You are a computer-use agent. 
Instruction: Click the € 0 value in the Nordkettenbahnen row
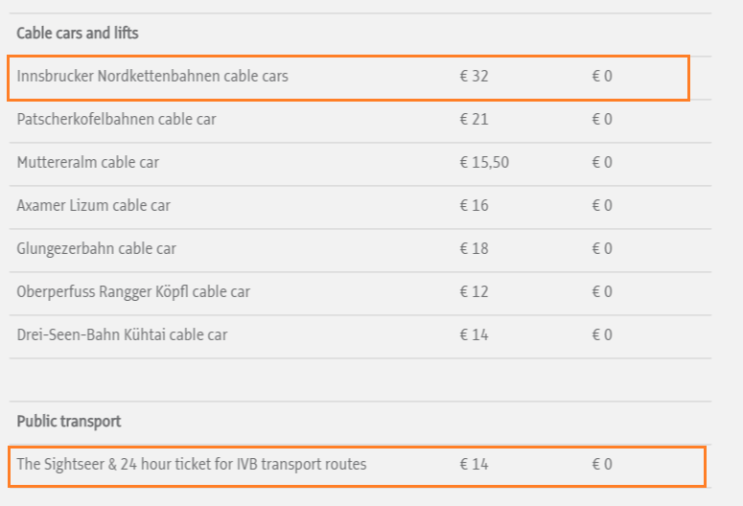601,76
